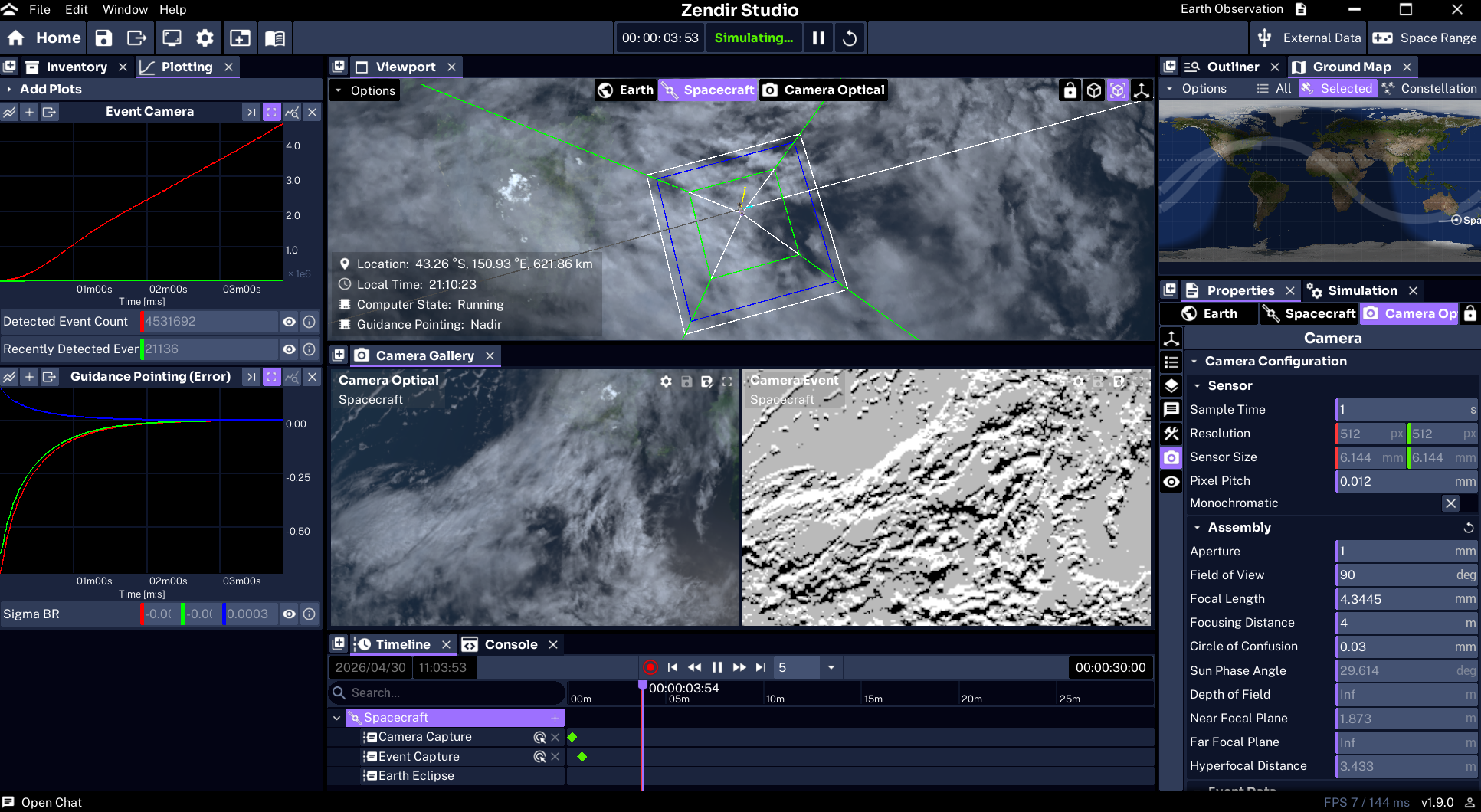The image size is (1481, 812).
Task: Toggle visibility of Detected Event Count
Action: click(289, 322)
